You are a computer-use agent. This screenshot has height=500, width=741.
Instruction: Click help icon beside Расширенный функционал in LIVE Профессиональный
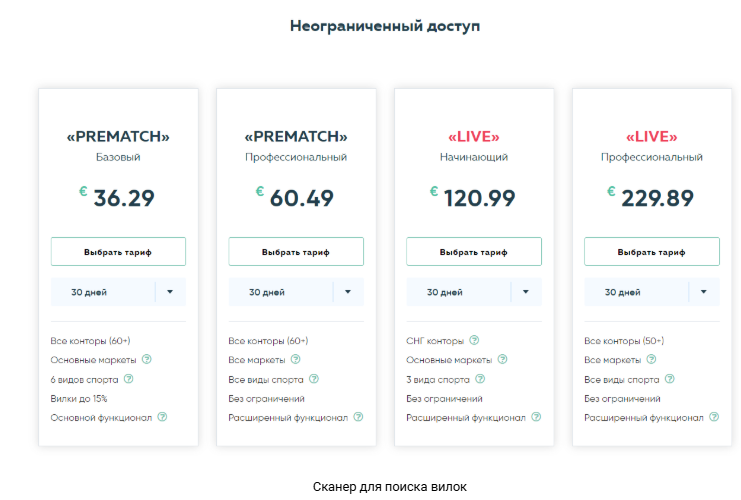(714, 417)
